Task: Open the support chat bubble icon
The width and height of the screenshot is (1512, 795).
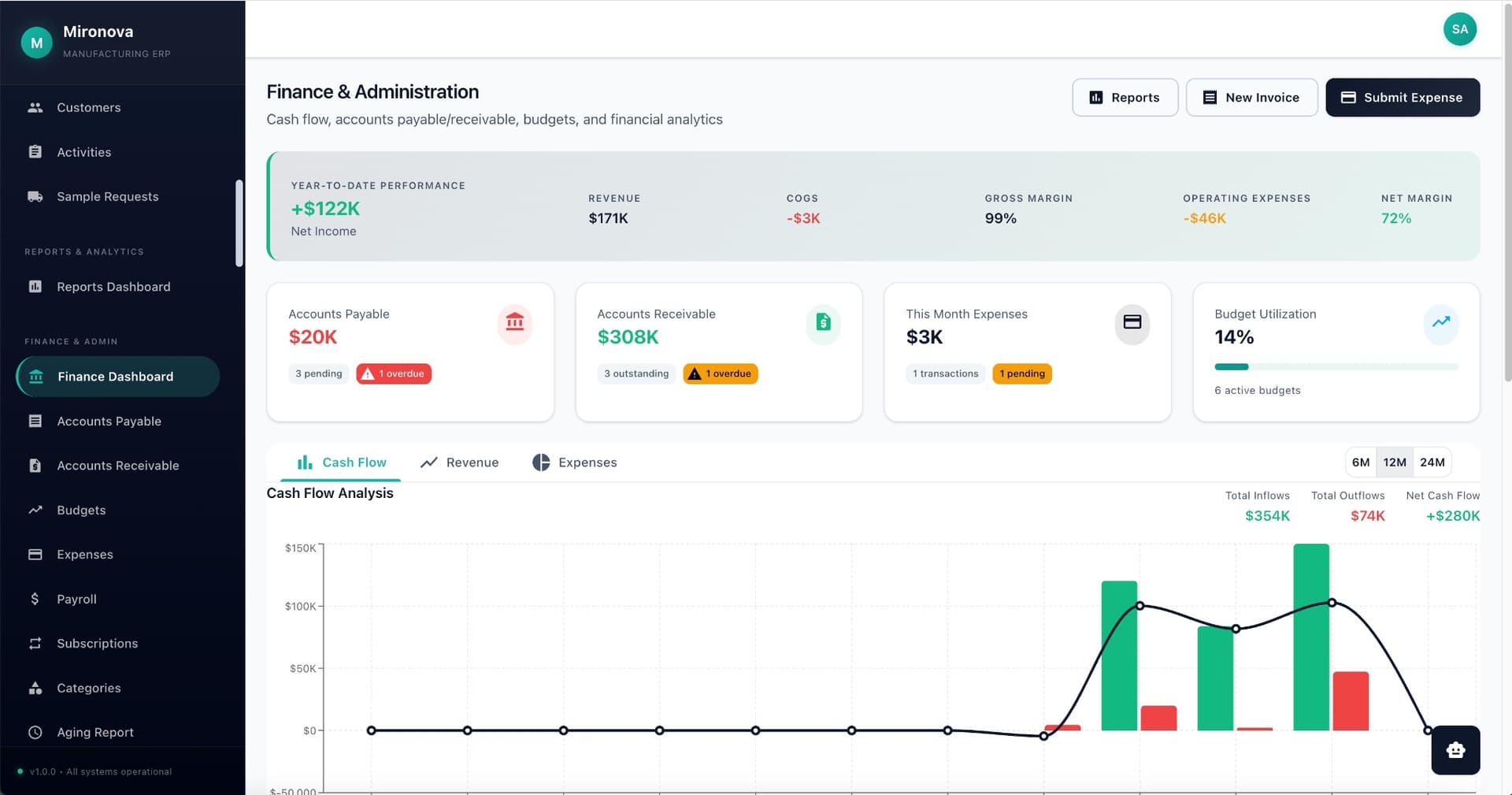Action: coord(1455,750)
